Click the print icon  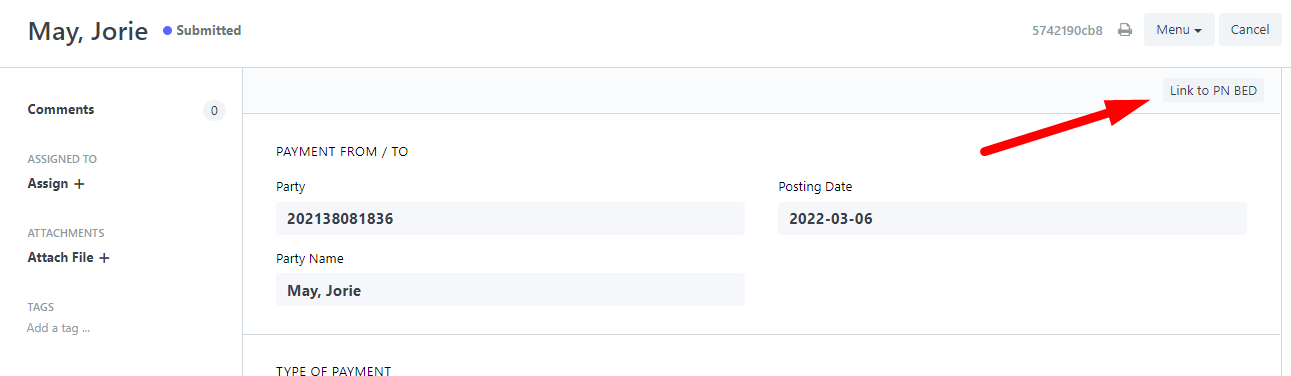[1125, 30]
